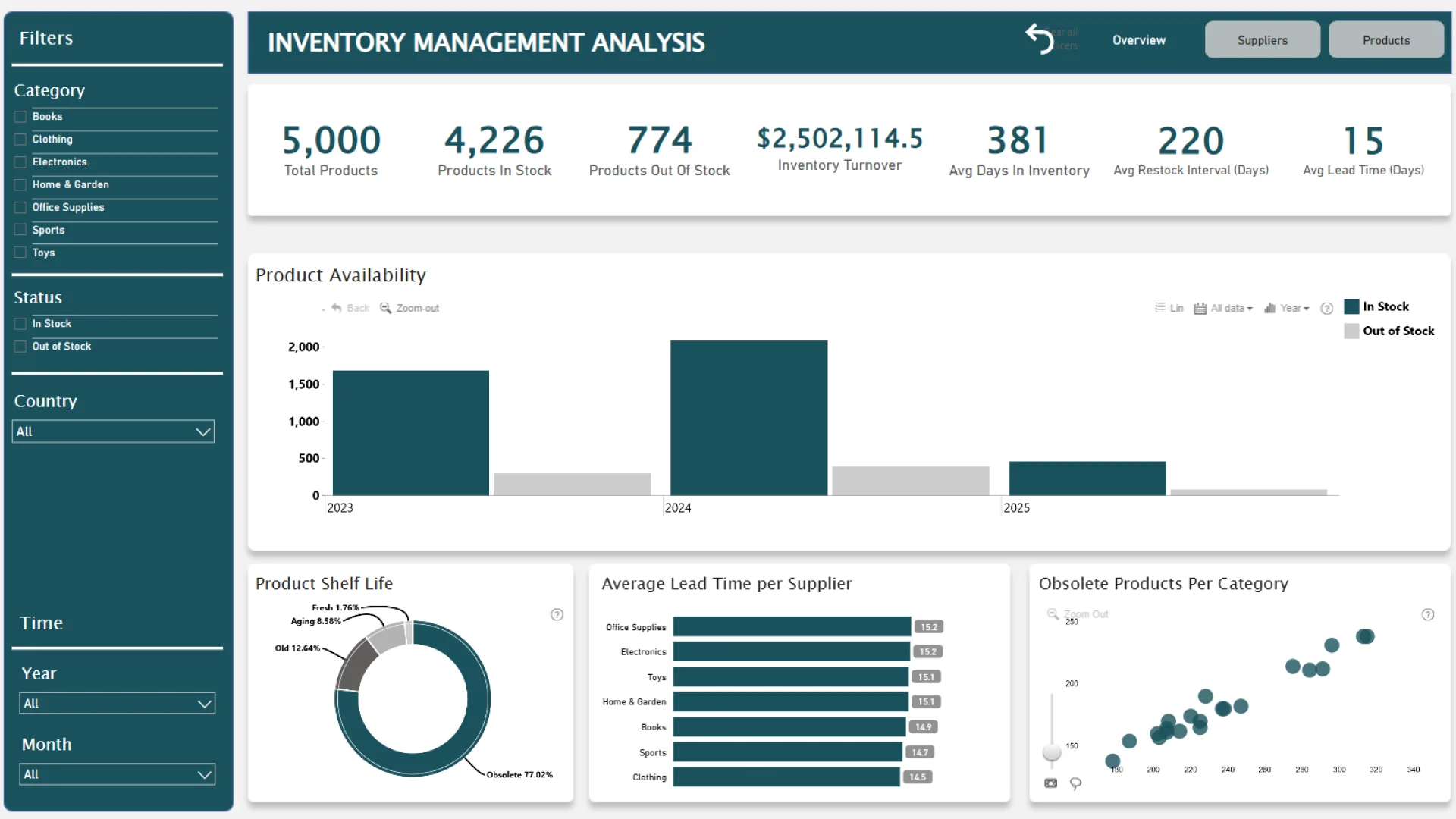Open help icon on Product Availability chart

coord(1326,309)
